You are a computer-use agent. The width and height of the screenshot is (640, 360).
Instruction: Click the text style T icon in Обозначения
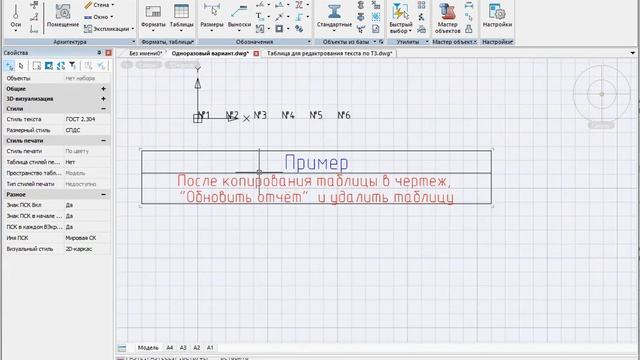point(259,17)
